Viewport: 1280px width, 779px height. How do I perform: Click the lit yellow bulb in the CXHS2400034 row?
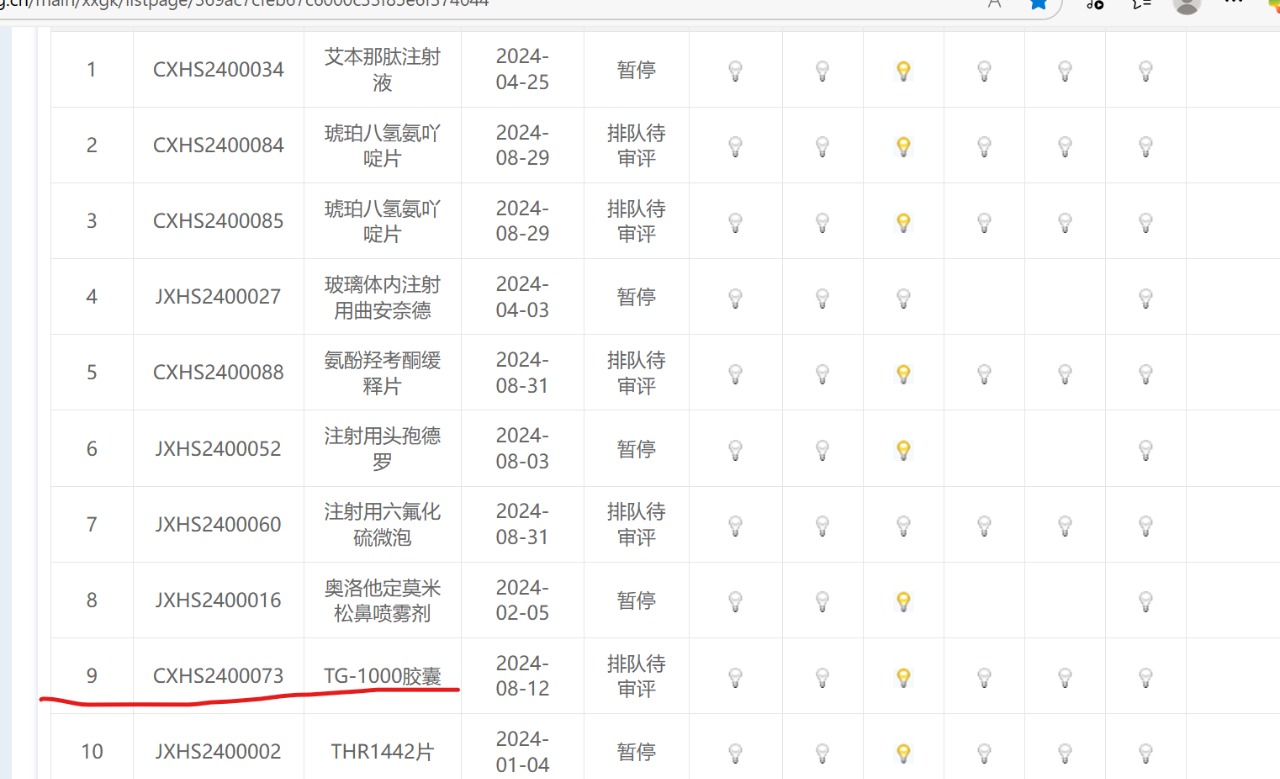click(x=903, y=70)
